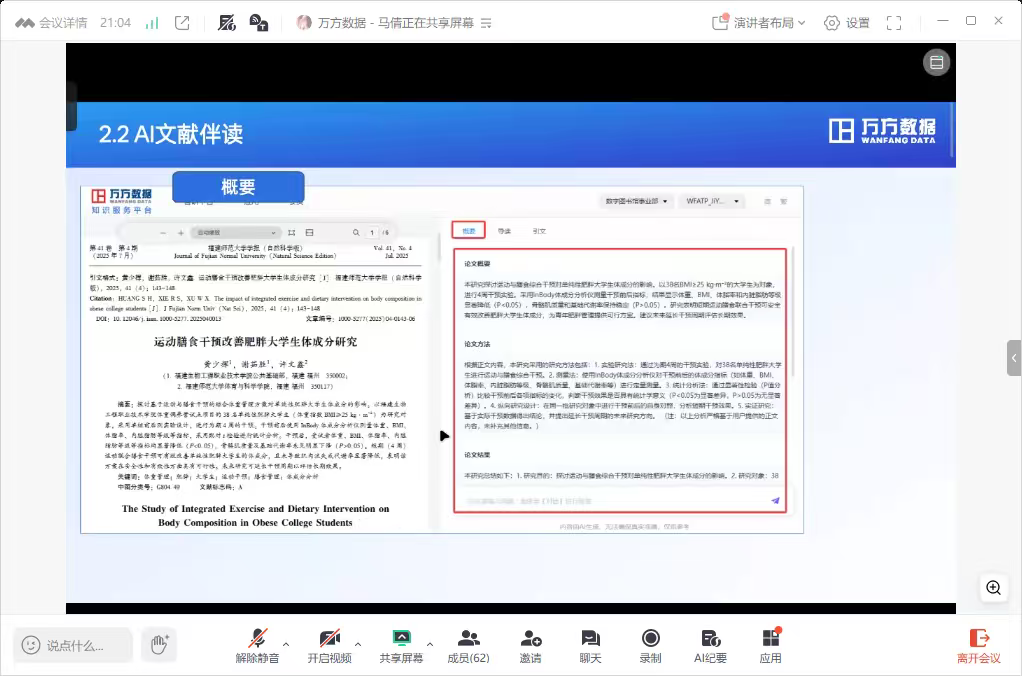Open the chat (聊天) panel
Image resolution: width=1022 pixels, height=676 pixels.
coord(590,645)
